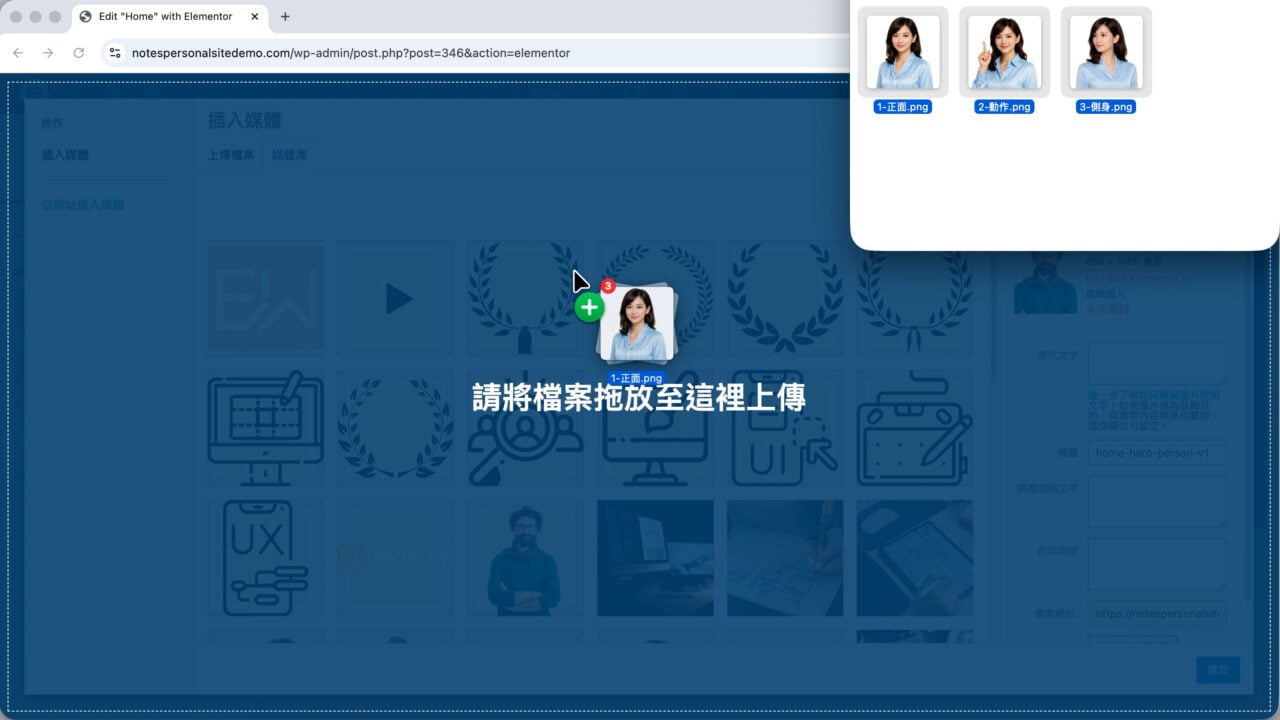Select the EW logo media thumbnail
The image size is (1280, 720).
pos(265,298)
